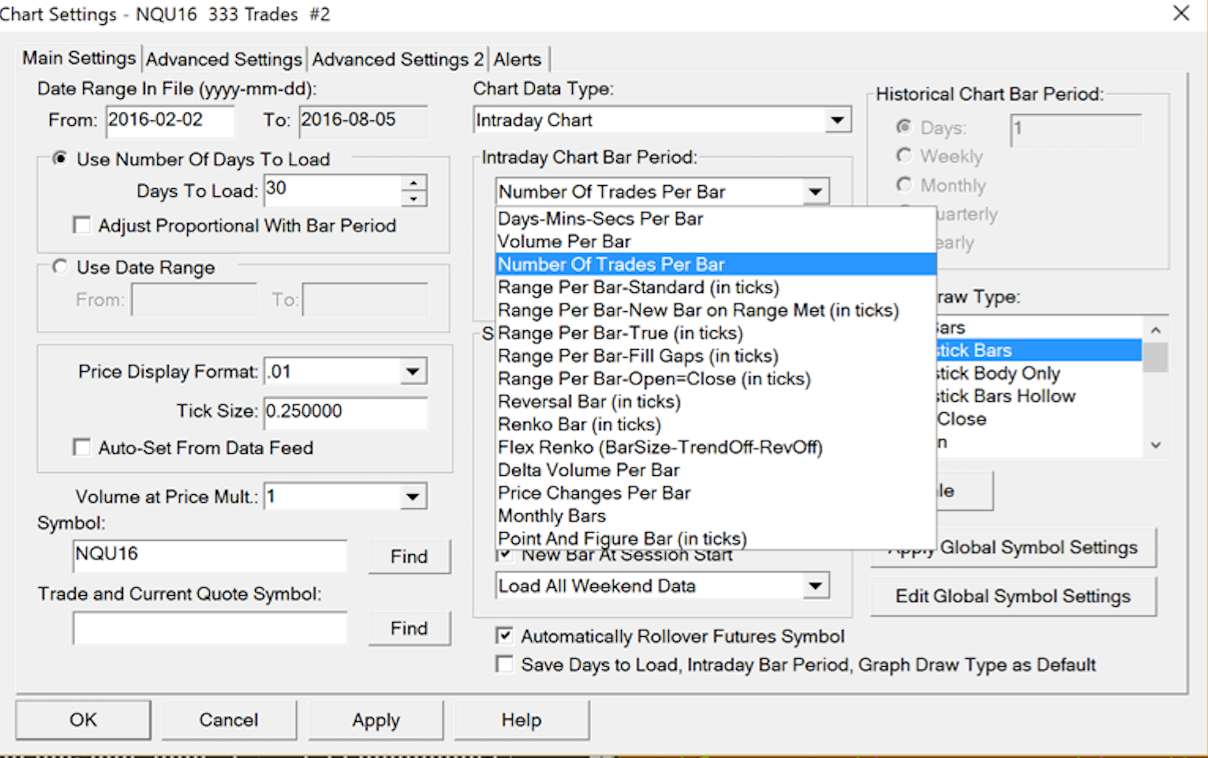Toggle Automatically Rollover Futures Symbol checkbox

(x=505, y=636)
